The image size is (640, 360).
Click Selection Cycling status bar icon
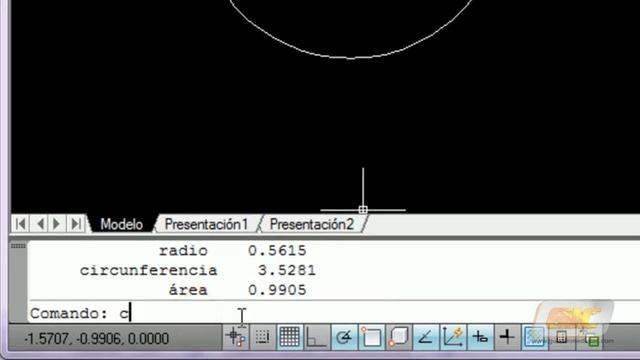pos(590,338)
